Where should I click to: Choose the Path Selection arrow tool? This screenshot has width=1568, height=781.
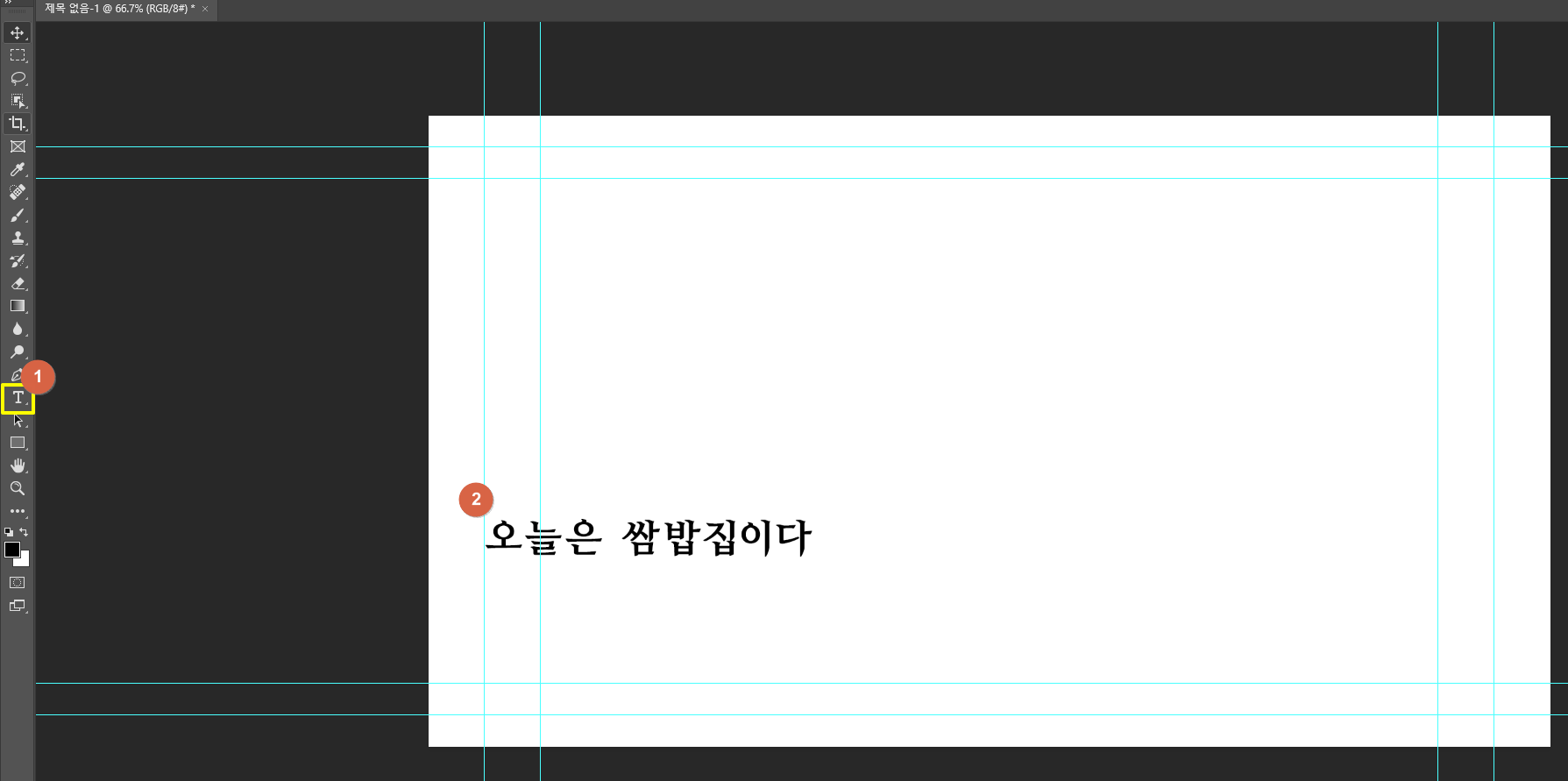(x=18, y=421)
